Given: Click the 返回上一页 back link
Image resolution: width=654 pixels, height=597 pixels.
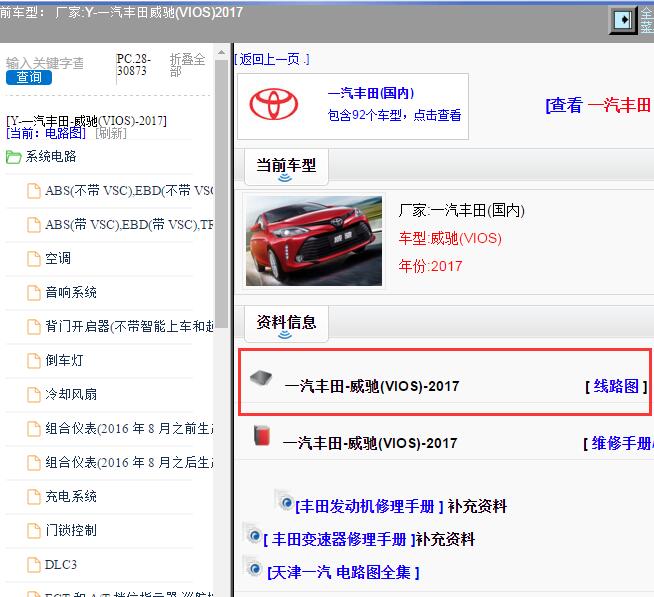Looking at the screenshot, I should (272, 59).
